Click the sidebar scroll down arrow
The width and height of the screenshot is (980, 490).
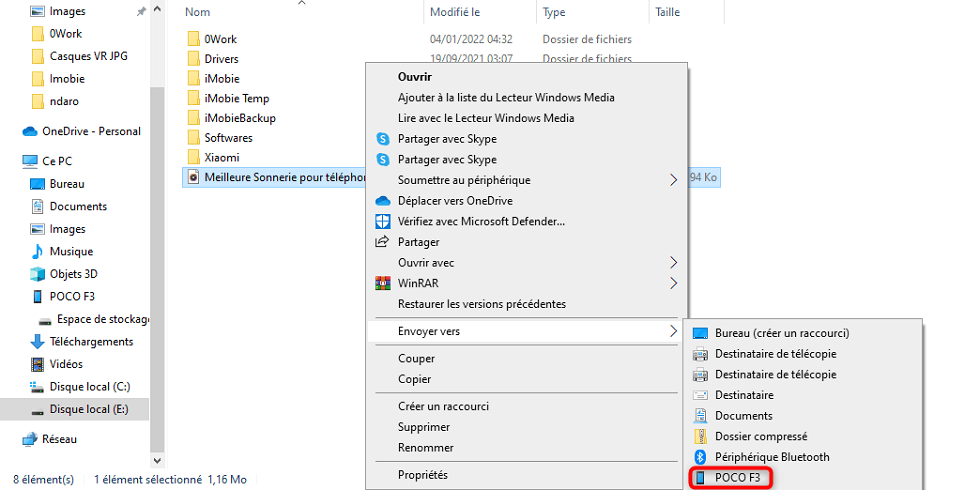157,460
